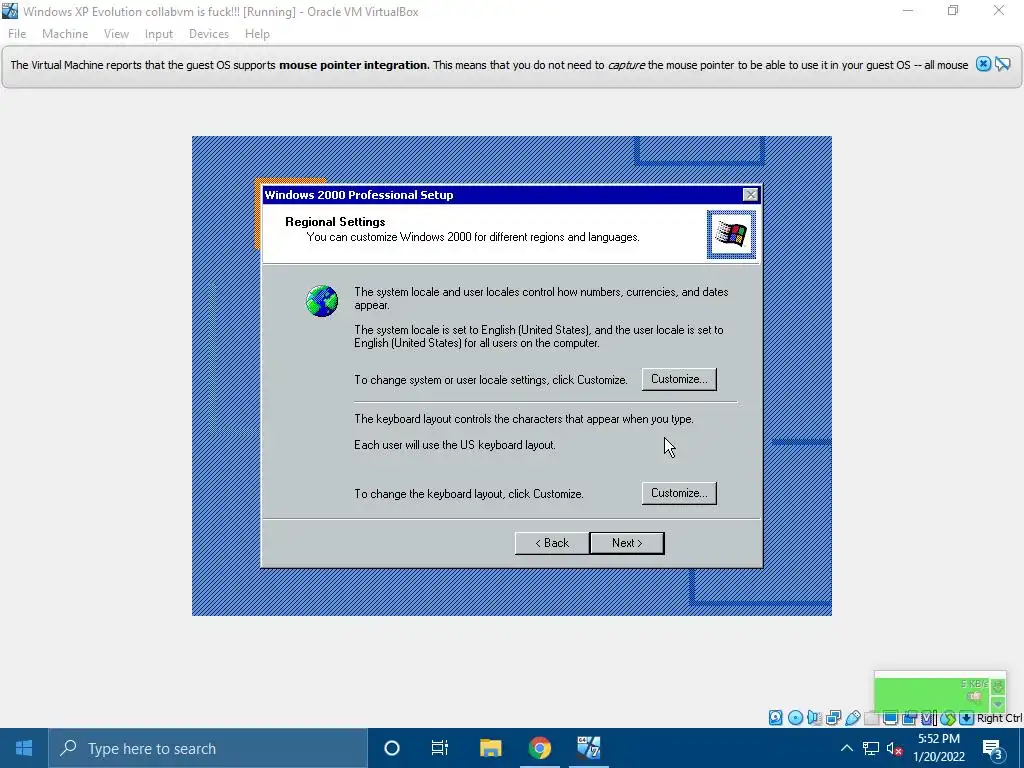1024x768 pixels.
Task: Click the do-not-show-again message icon
Action: pyautogui.click(x=1003, y=64)
